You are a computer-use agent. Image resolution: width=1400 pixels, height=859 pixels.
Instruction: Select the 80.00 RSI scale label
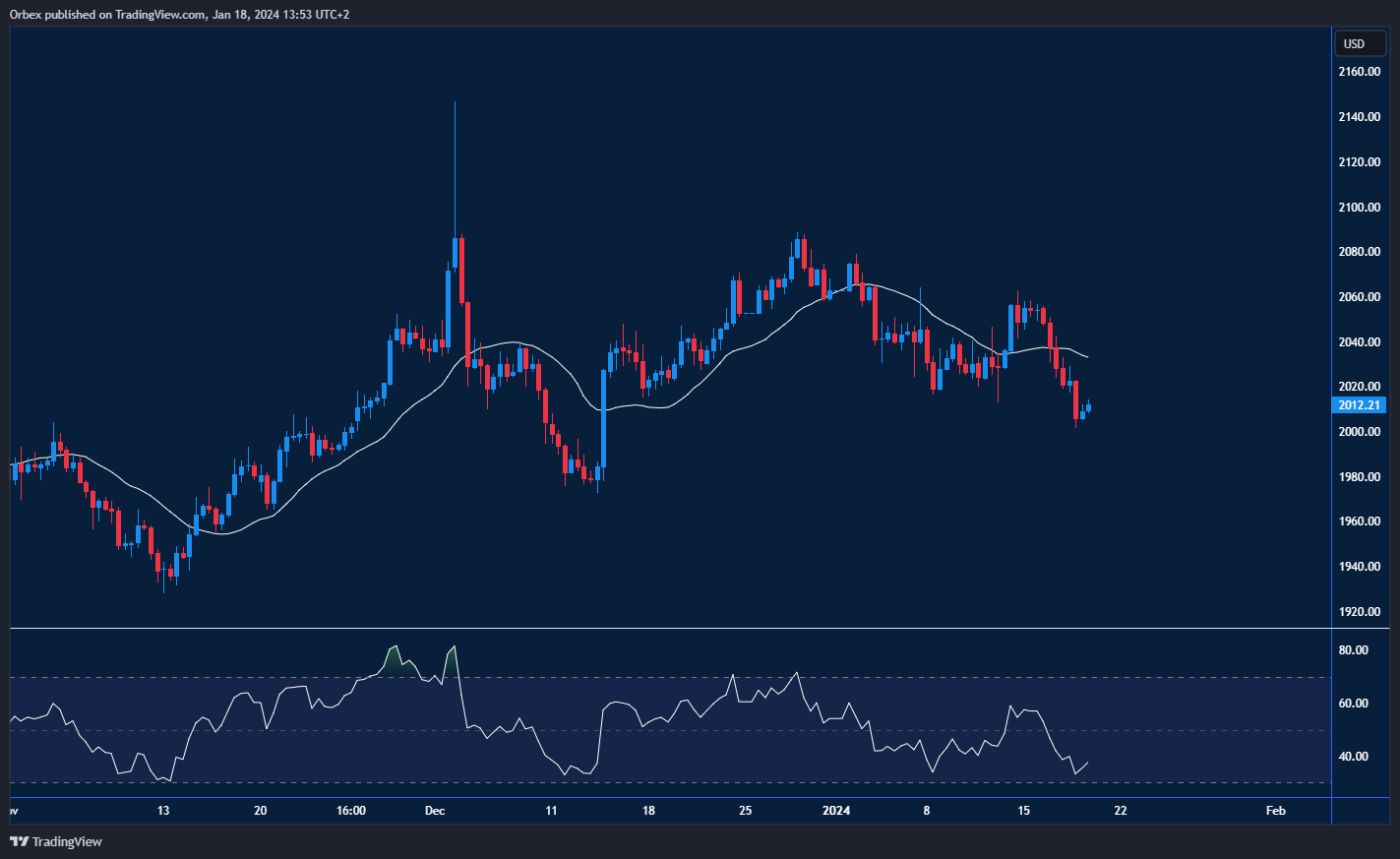(x=1354, y=649)
